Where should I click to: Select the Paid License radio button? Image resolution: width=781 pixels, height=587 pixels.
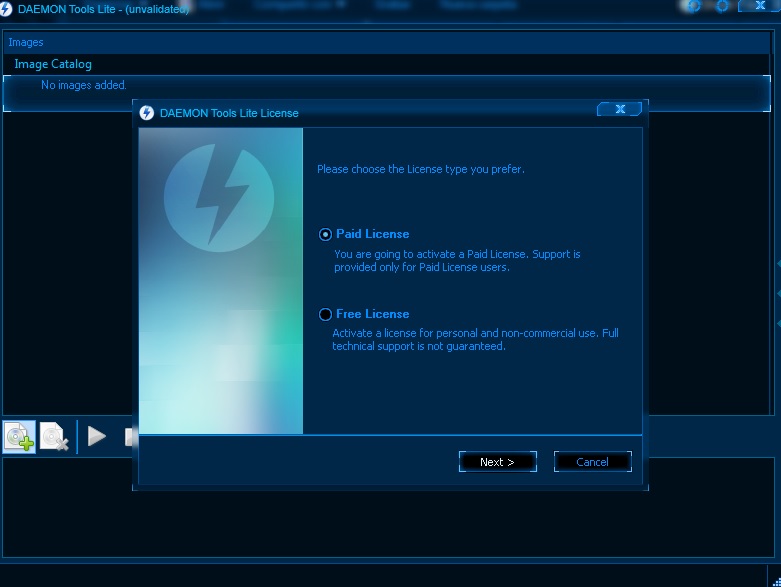325,235
